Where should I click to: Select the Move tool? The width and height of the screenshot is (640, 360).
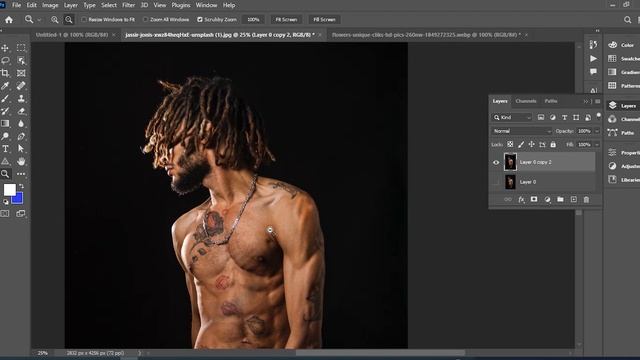[x=5, y=48]
